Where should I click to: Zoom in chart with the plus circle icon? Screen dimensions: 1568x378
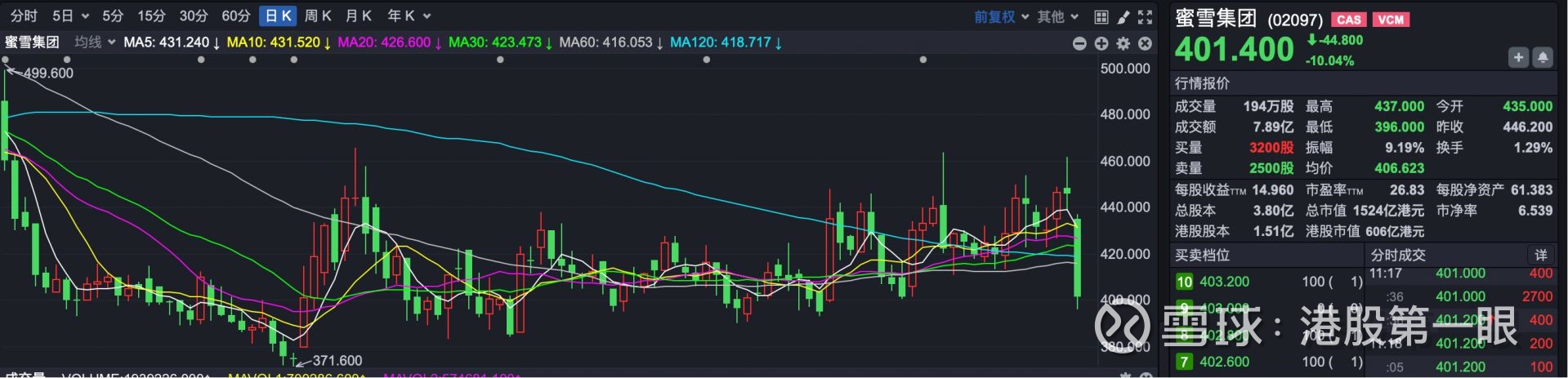1101,43
